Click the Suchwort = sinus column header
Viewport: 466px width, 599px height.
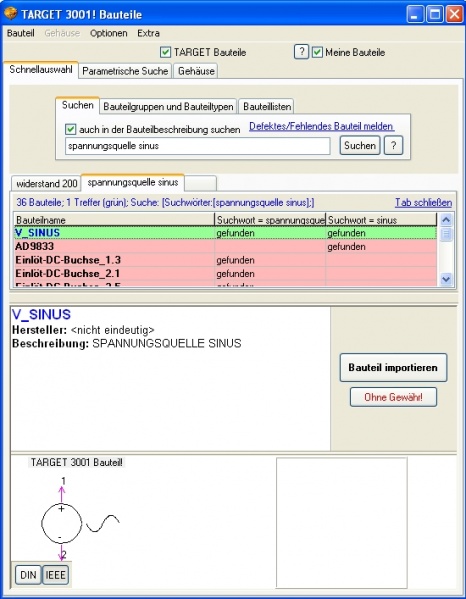381,220
